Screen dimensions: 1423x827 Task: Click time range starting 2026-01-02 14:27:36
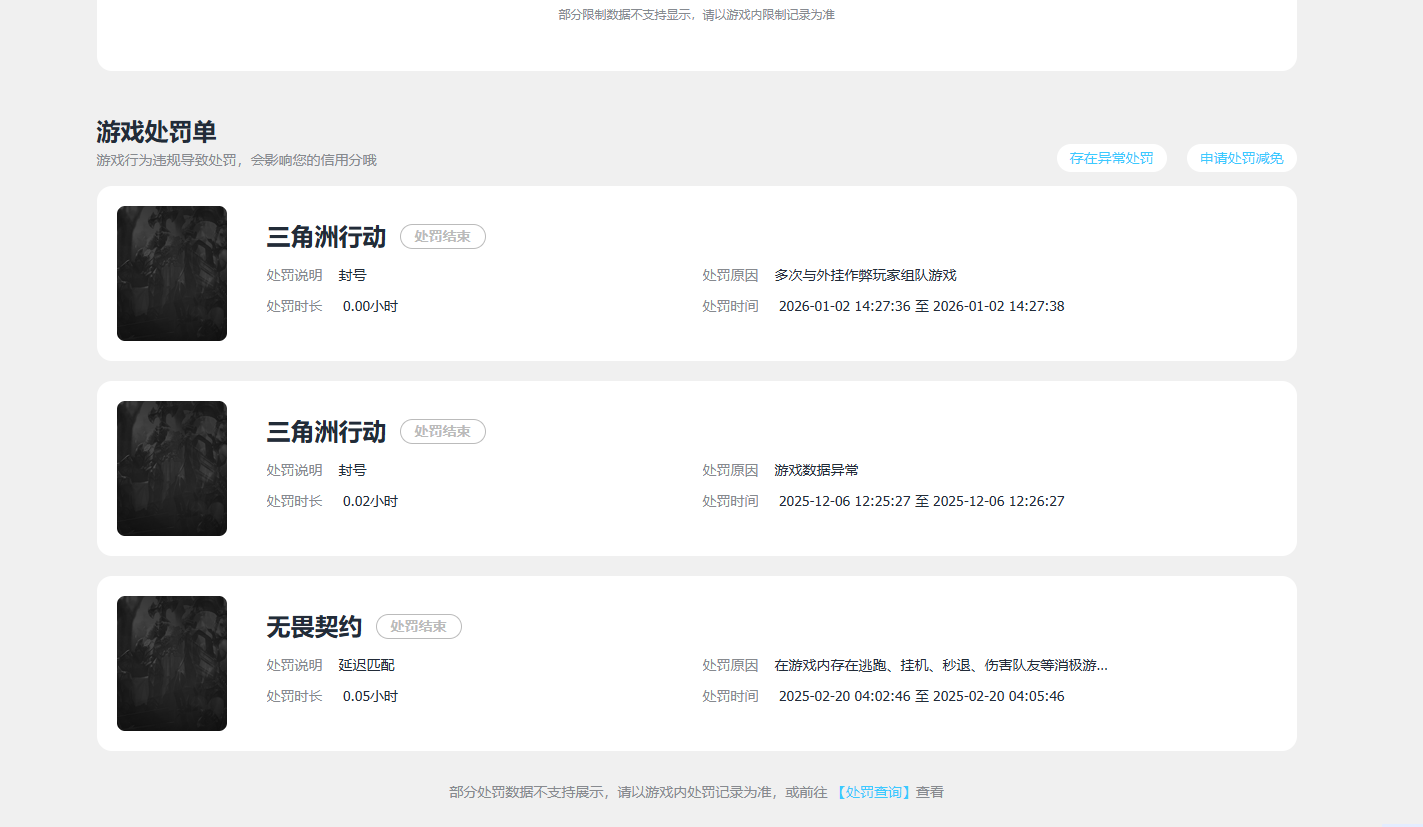point(921,306)
